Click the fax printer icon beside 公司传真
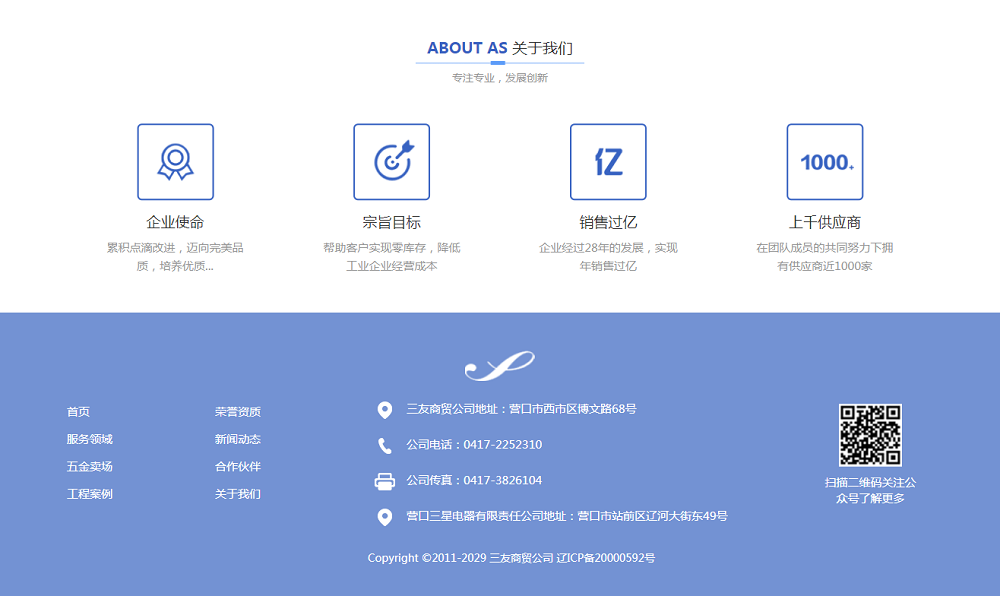The height and width of the screenshot is (596, 1000). coord(385,481)
